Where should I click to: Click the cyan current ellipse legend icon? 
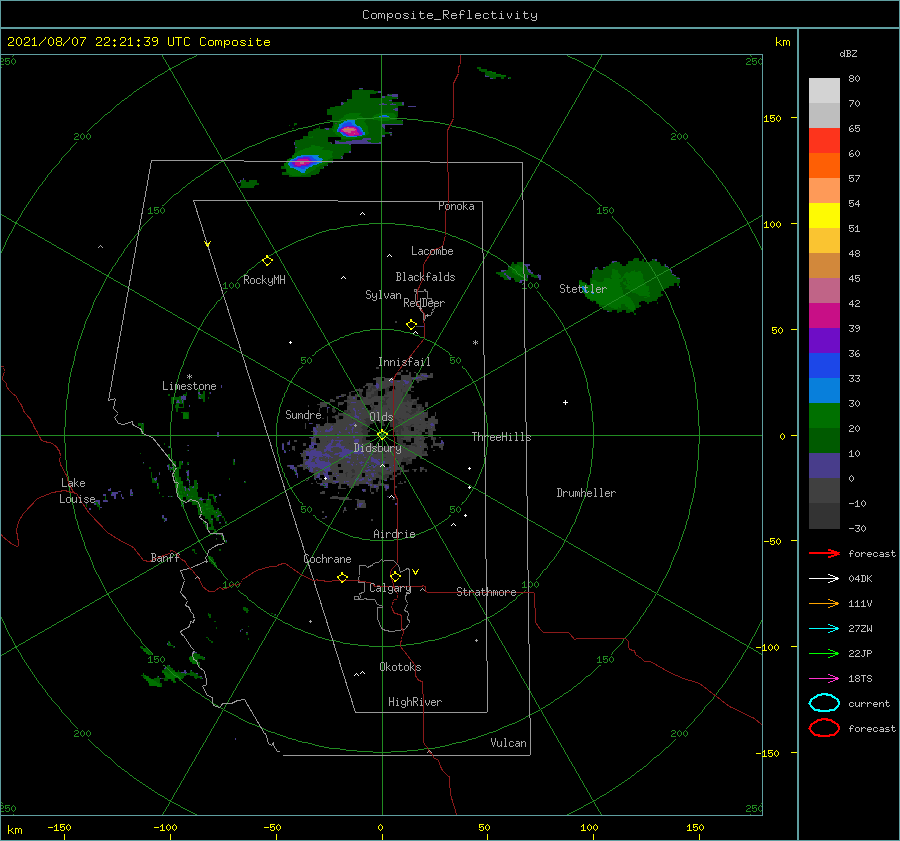(x=824, y=703)
